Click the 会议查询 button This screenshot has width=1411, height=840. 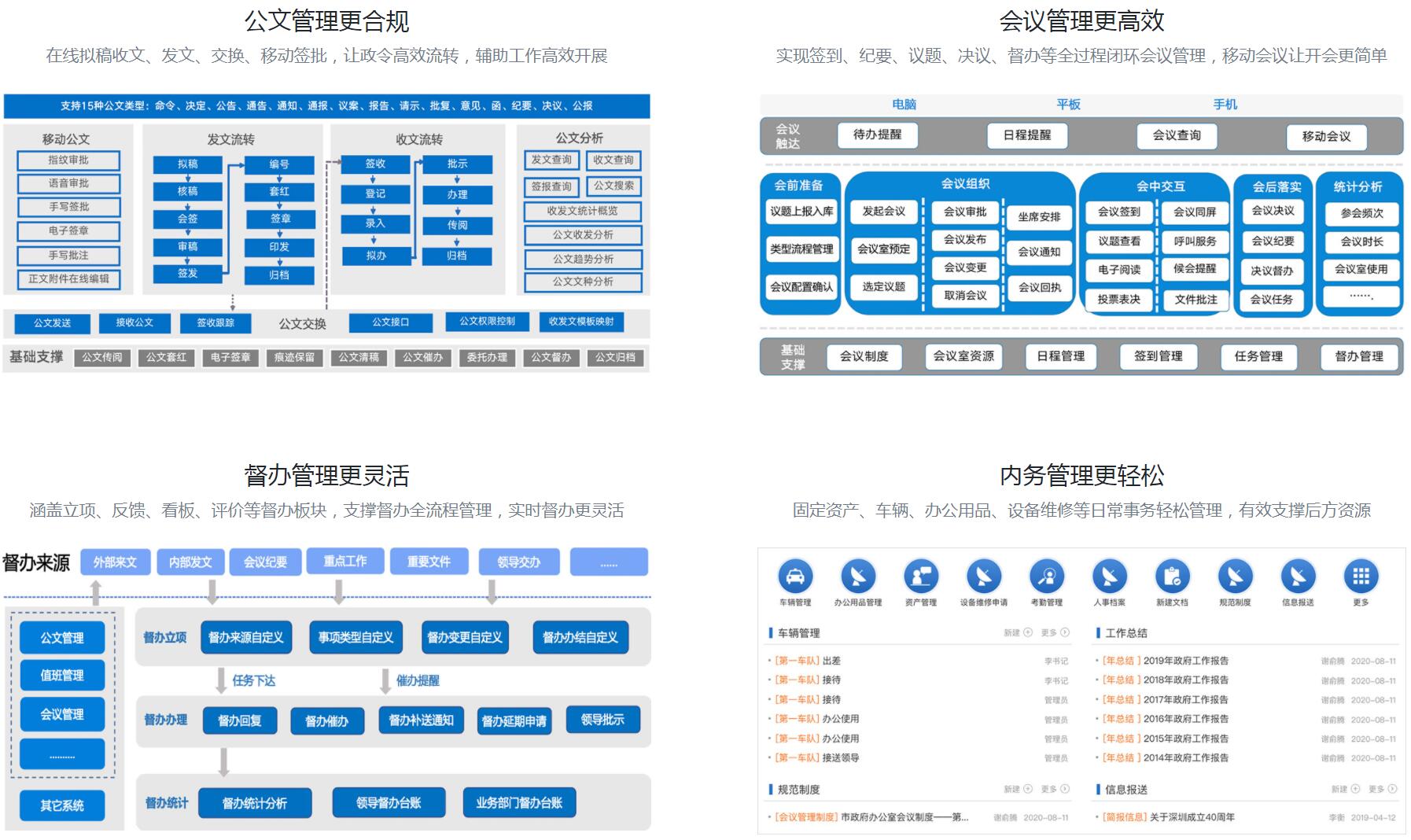click(x=1177, y=135)
